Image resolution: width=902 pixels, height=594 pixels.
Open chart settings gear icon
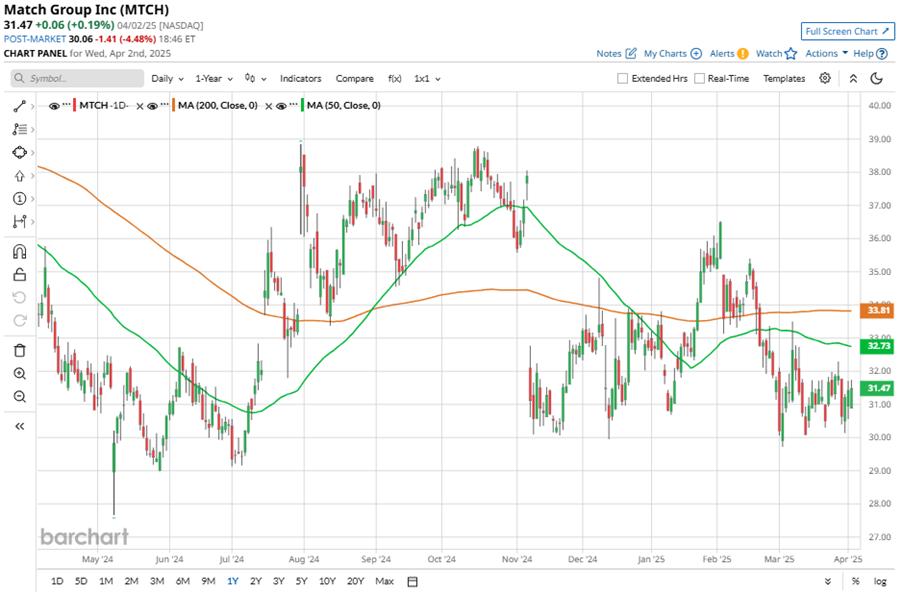pyautogui.click(x=825, y=78)
